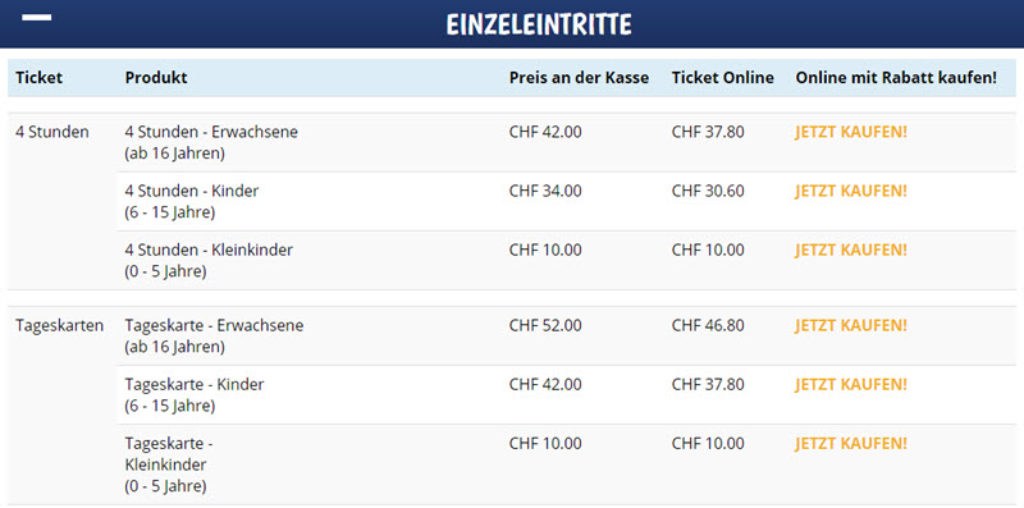Buy 4 Stunden Kleinkinder ticket online

point(851,250)
